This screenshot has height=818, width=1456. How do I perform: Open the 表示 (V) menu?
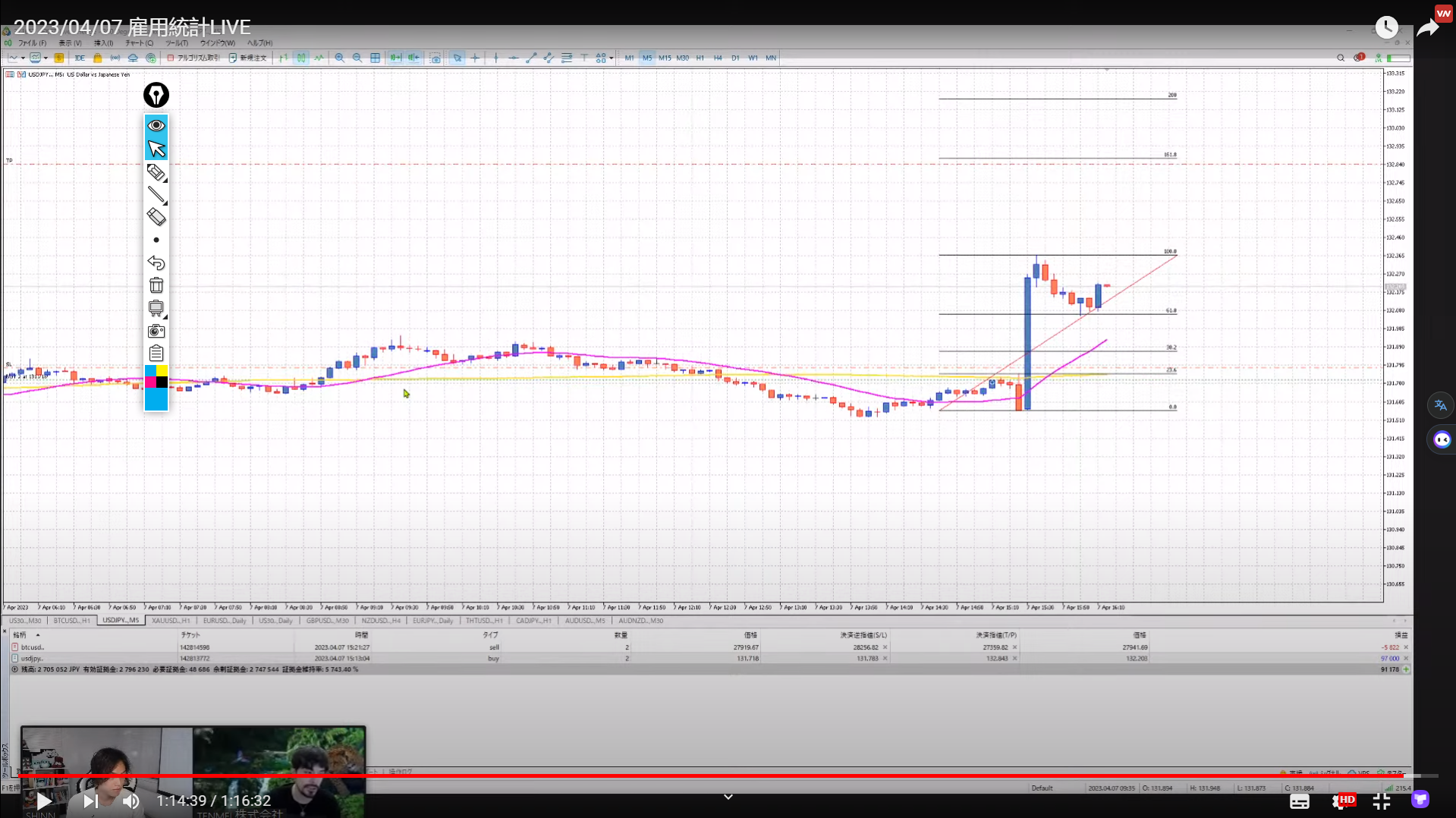(70, 43)
